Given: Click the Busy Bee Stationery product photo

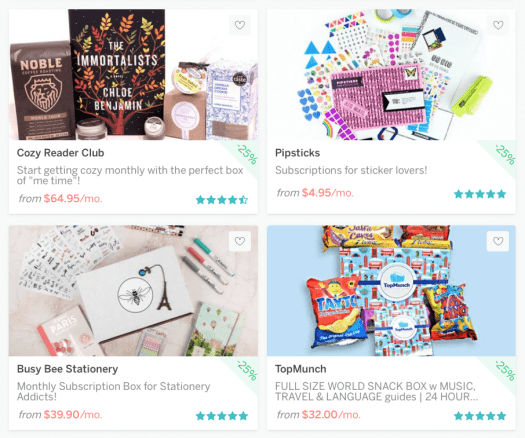Looking at the screenshot, I should pos(133,290).
